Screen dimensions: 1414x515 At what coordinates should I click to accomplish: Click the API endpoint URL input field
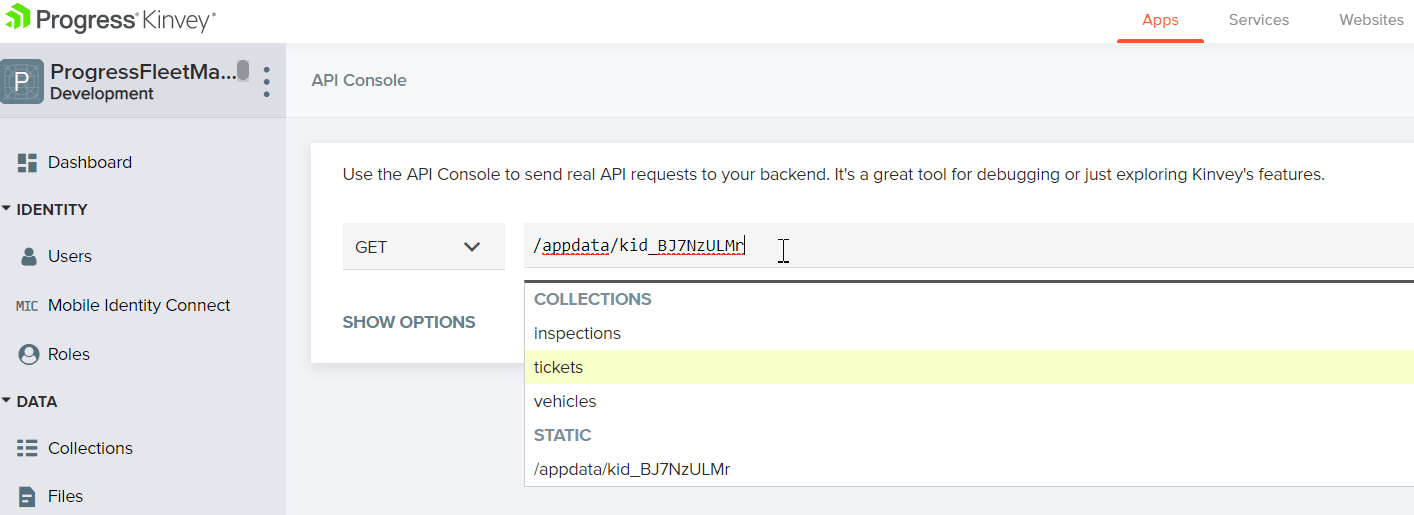point(969,247)
